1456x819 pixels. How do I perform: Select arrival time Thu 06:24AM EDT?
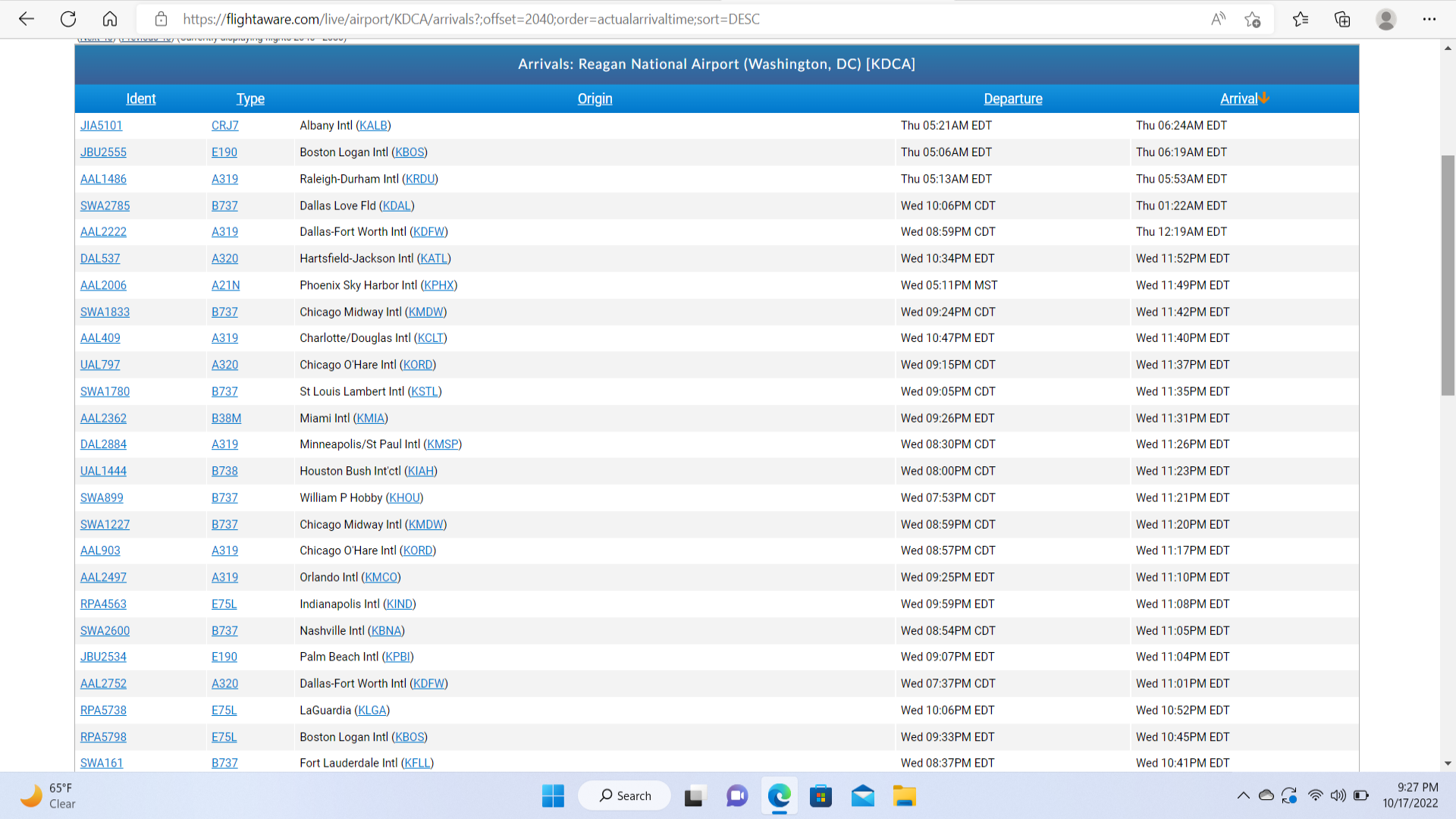[x=1181, y=126]
